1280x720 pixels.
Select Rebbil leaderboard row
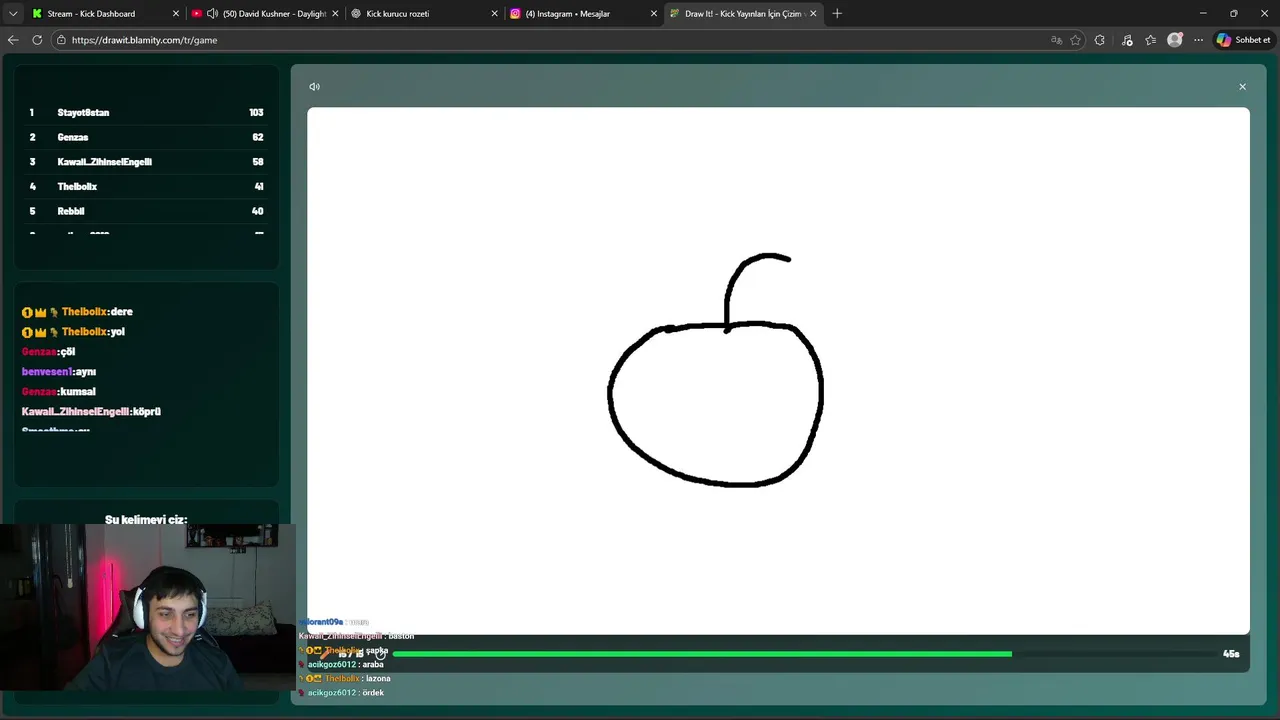146,211
